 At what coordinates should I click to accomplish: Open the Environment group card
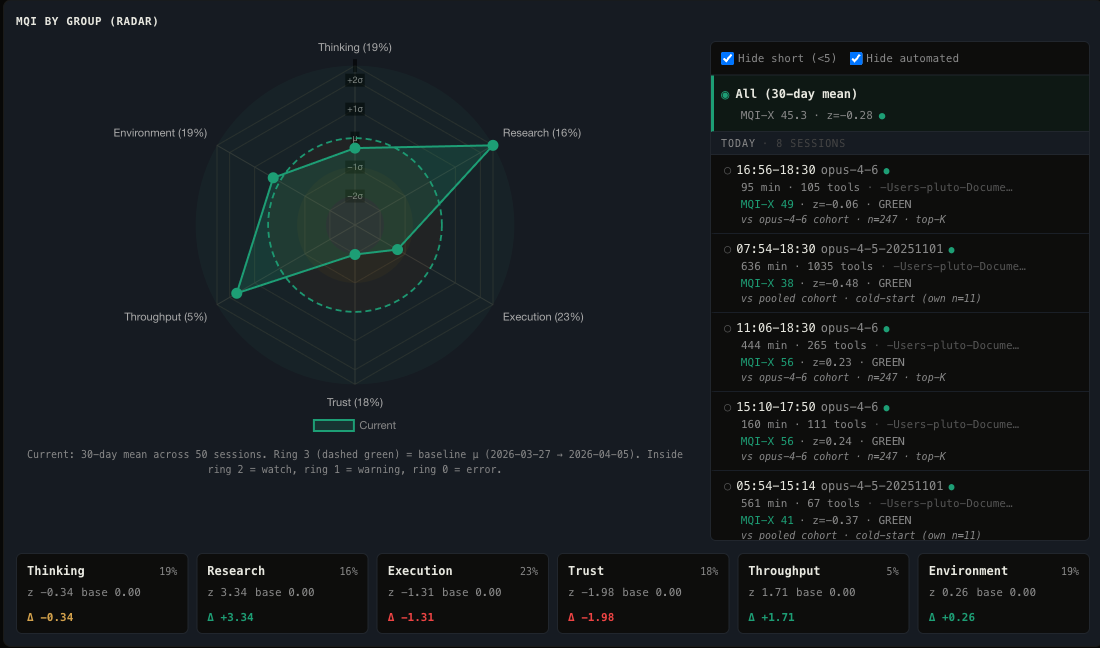[1004, 593]
